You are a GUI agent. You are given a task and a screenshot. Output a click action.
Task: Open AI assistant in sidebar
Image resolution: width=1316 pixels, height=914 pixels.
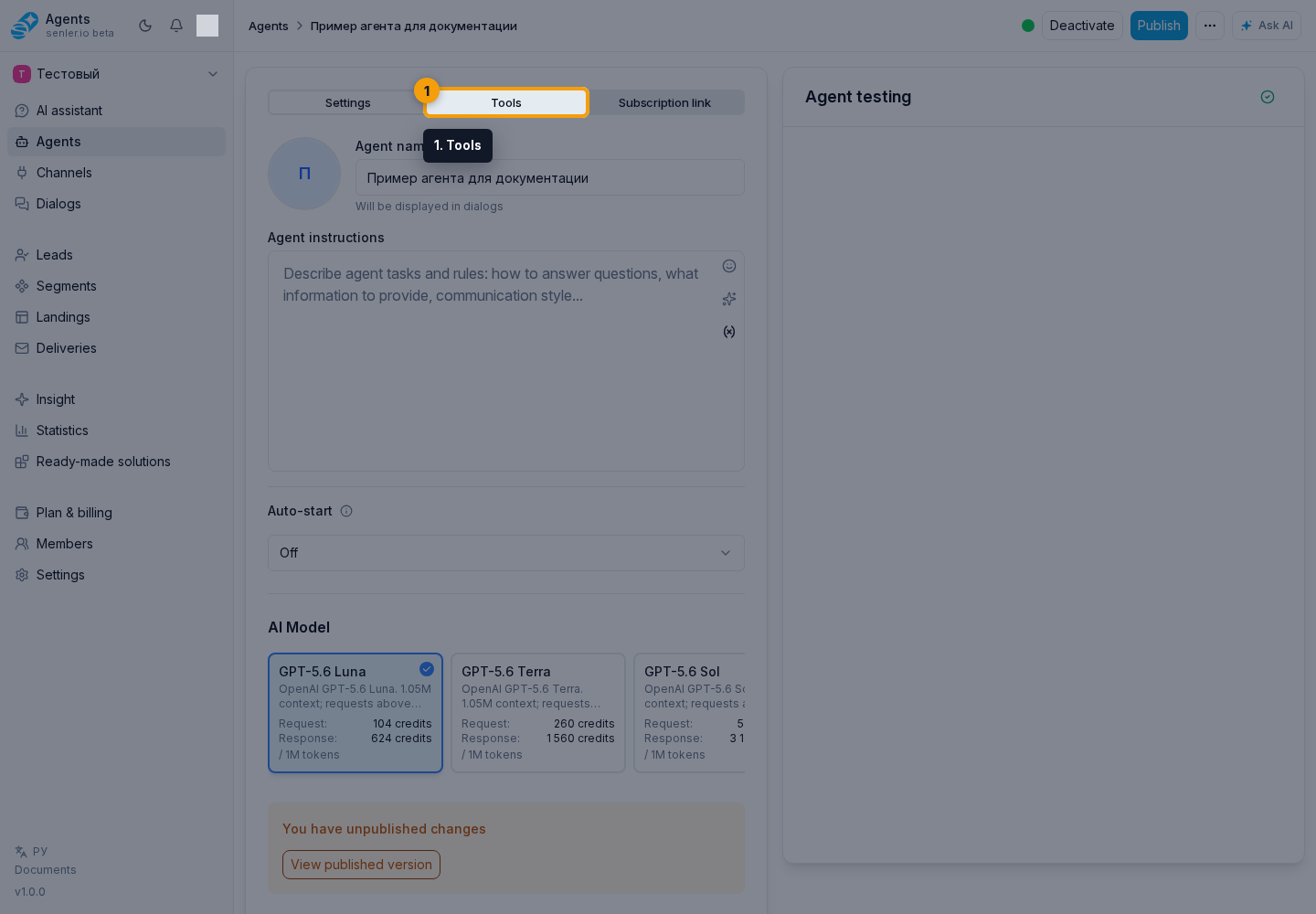coord(116,111)
